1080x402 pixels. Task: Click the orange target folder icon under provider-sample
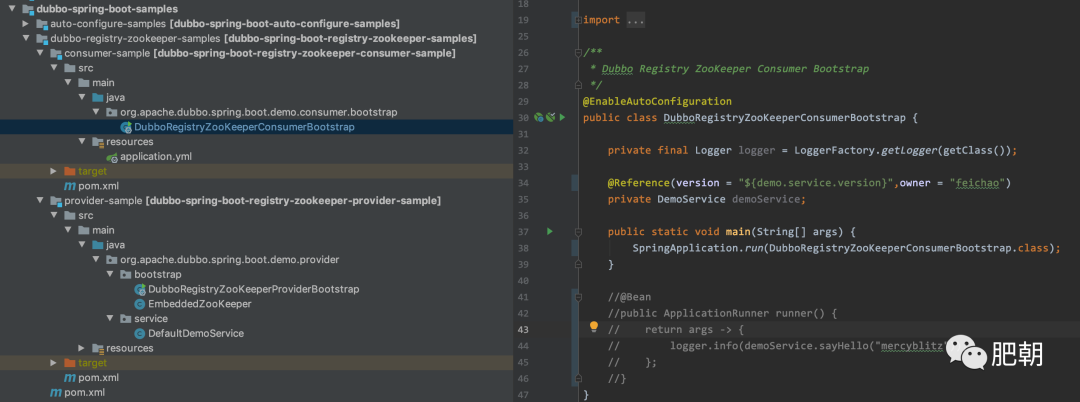coord(70,363)
